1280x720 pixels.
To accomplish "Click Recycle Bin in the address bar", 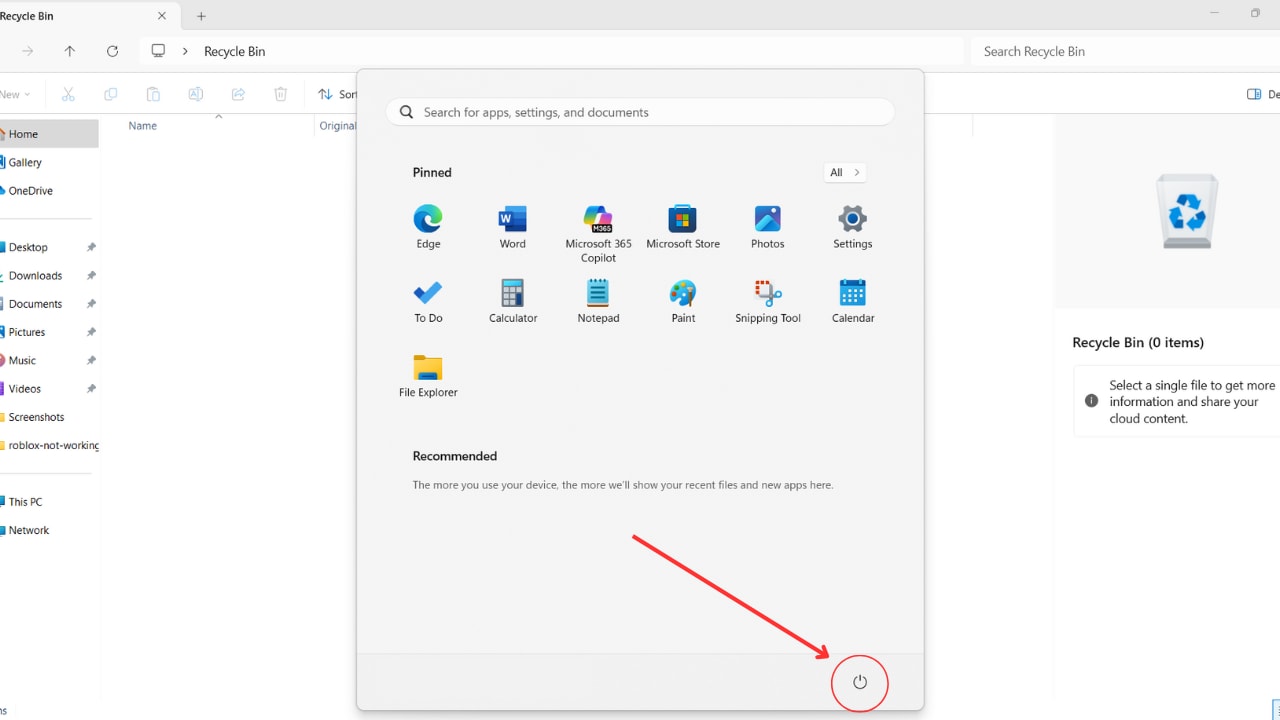I will [234, 51].
